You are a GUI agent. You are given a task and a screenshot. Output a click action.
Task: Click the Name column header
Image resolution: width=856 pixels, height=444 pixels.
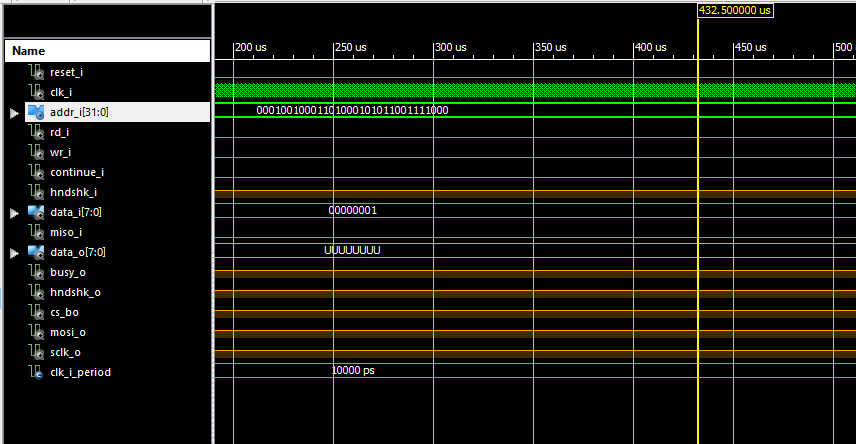(x=108, y=51)
